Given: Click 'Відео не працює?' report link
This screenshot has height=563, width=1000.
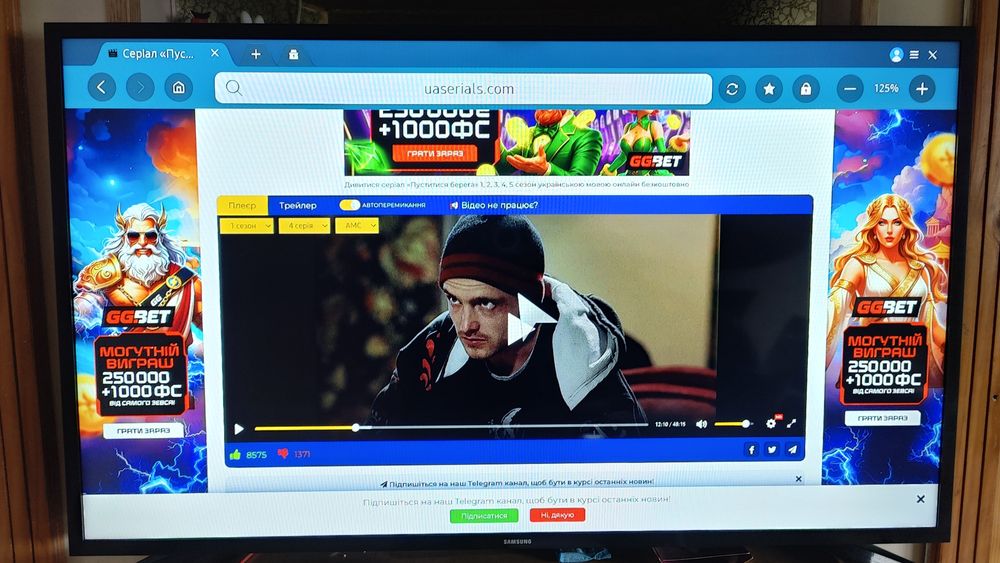Looking at the screenshot, I should (x=494, y=205).
